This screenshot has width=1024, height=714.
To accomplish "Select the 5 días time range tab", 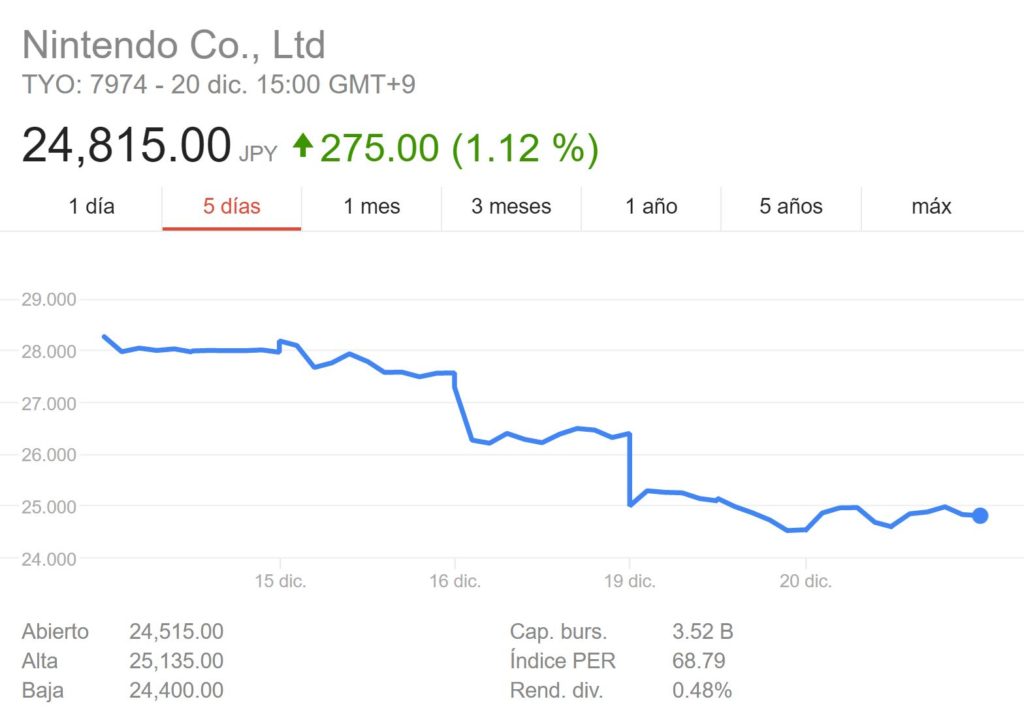I will point(231,207).
